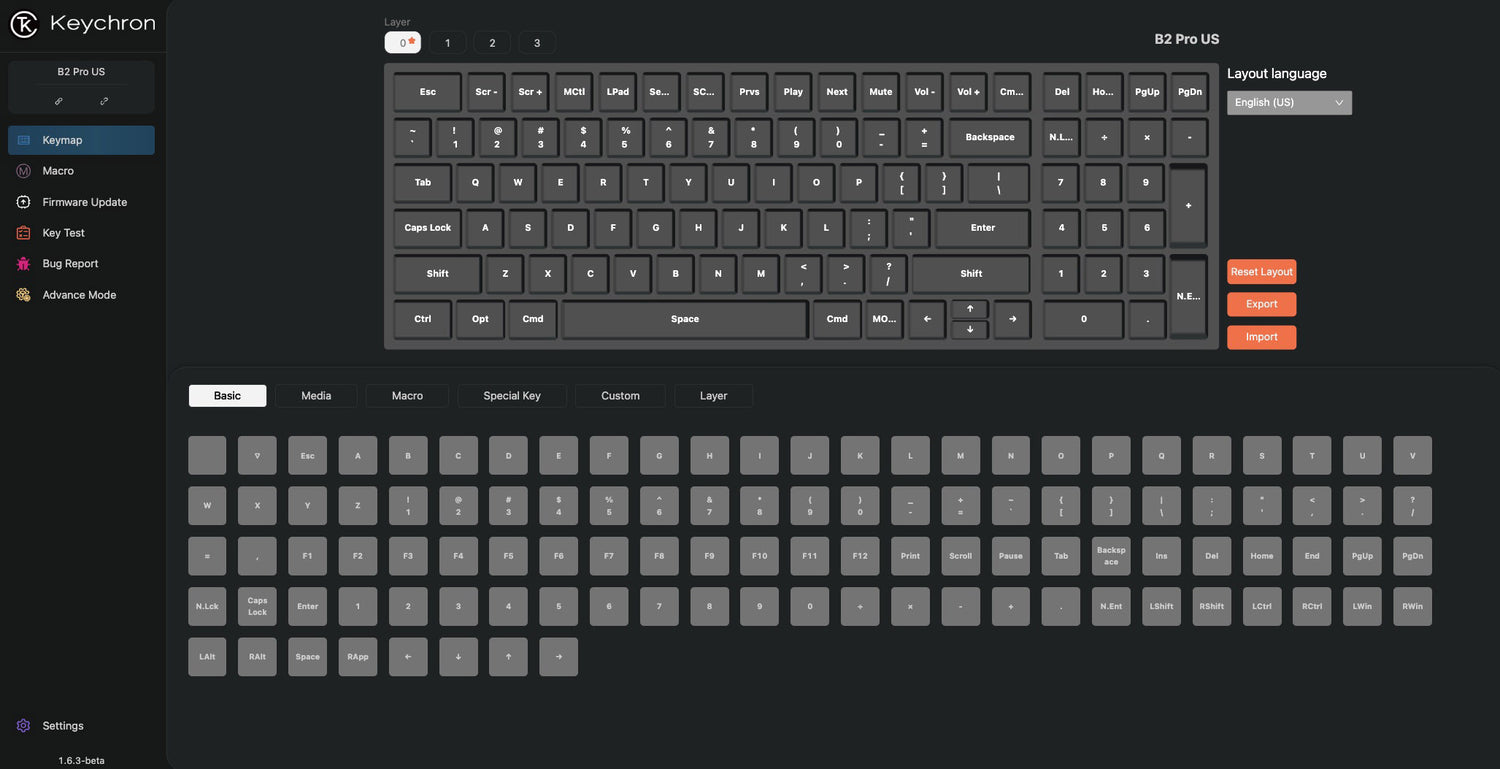The width and height of the screenshot is (1500, 769).
Task: Select the Custom key category
Action: (620, 395)
